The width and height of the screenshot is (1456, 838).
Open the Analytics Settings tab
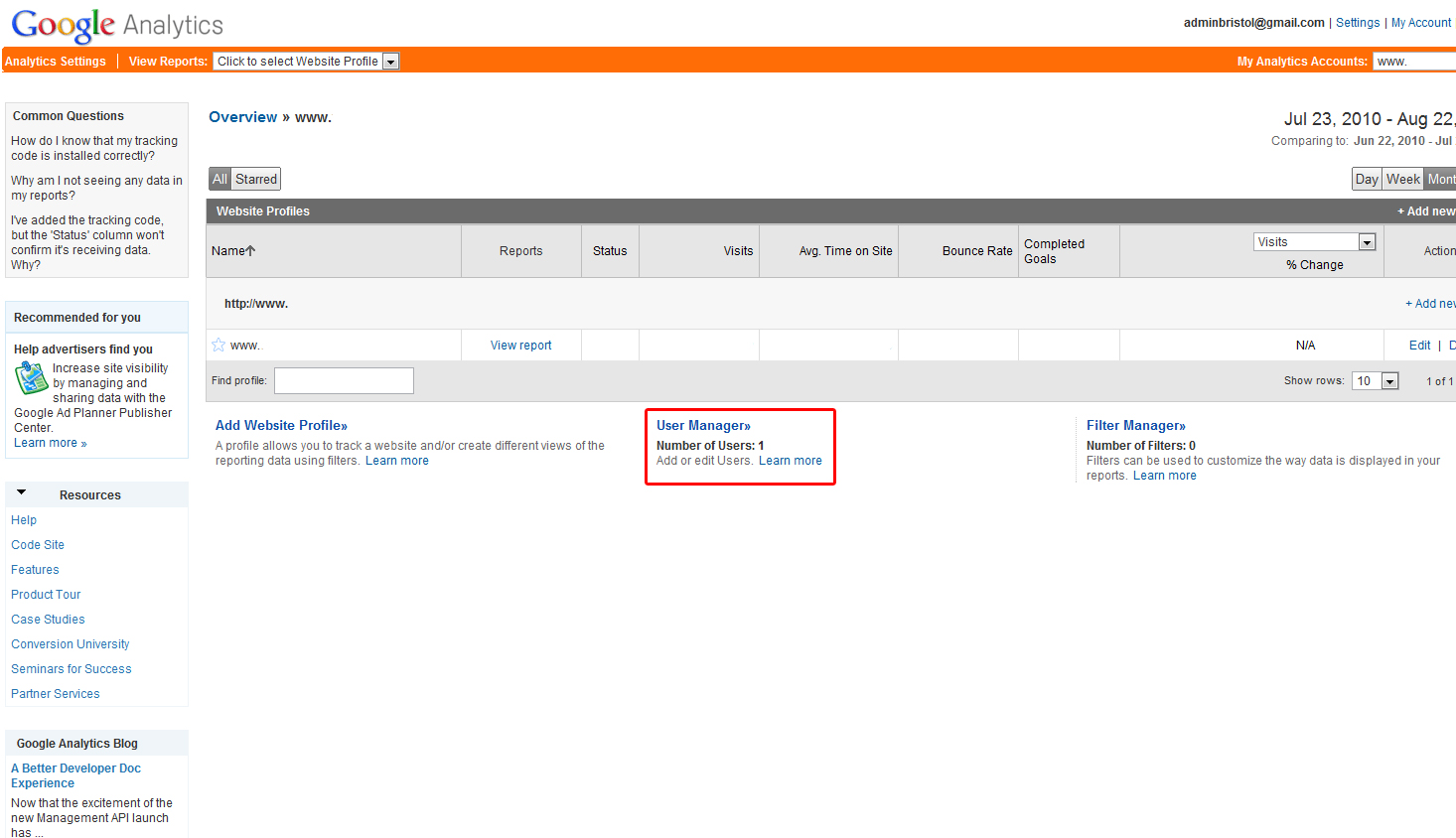56,62
